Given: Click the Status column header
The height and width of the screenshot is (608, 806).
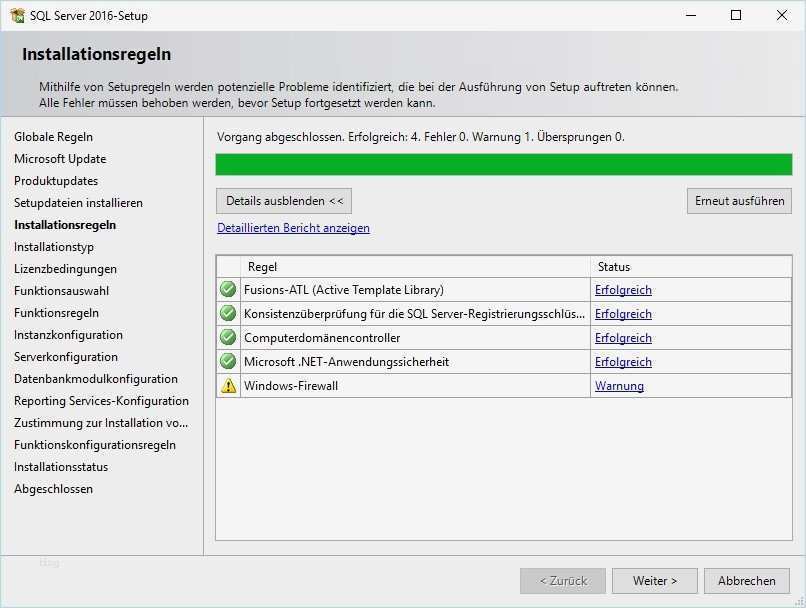Looking at the screenshot, I should click(x=691, y=267).
